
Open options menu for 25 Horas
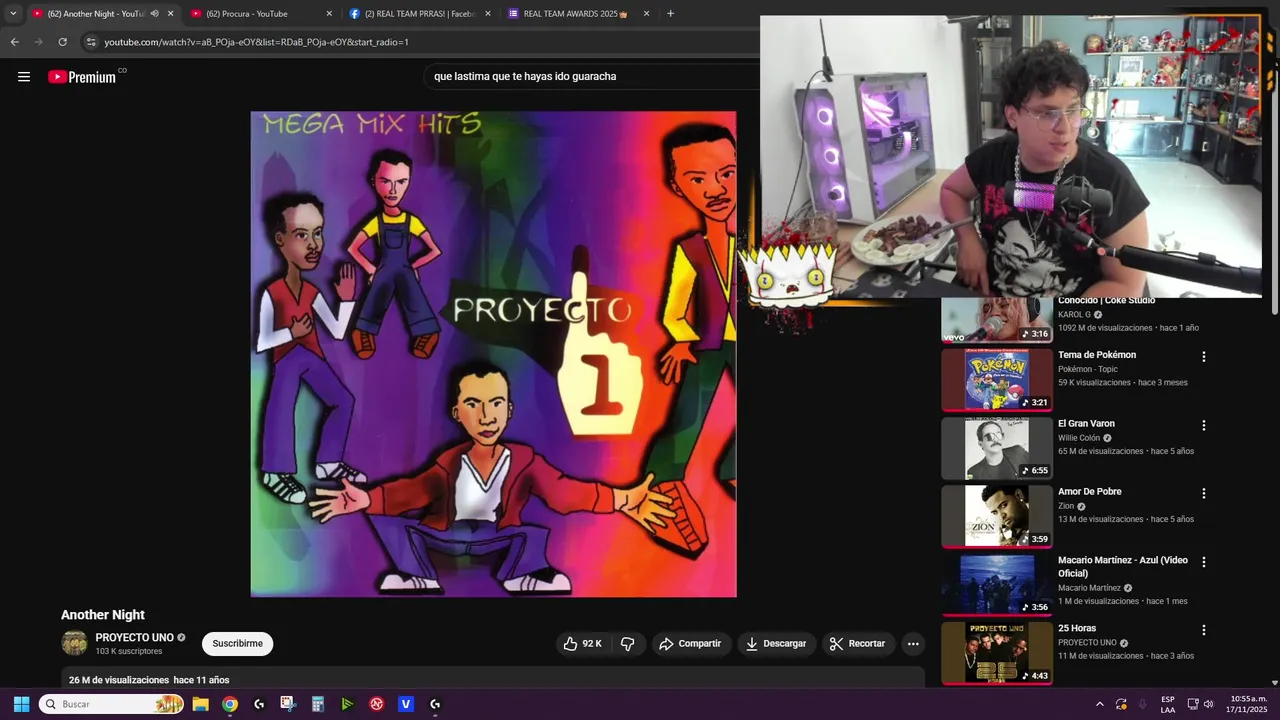click(x=1204, y=630)
